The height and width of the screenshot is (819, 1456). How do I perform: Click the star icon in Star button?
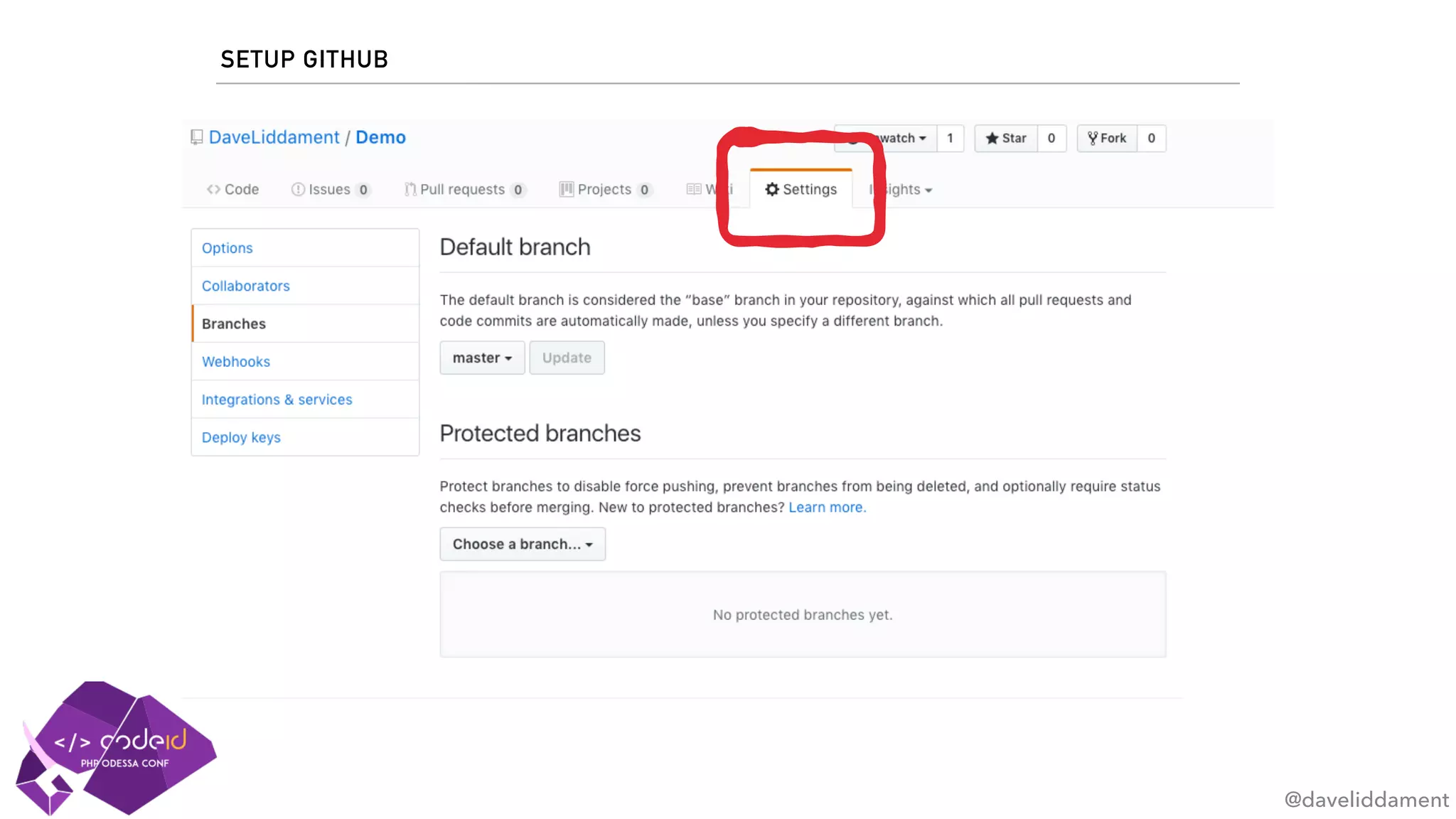tap(992, 138)
